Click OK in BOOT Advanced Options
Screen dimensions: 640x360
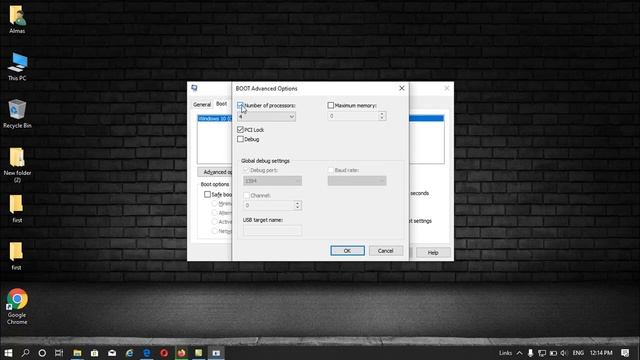click(347, 251)
